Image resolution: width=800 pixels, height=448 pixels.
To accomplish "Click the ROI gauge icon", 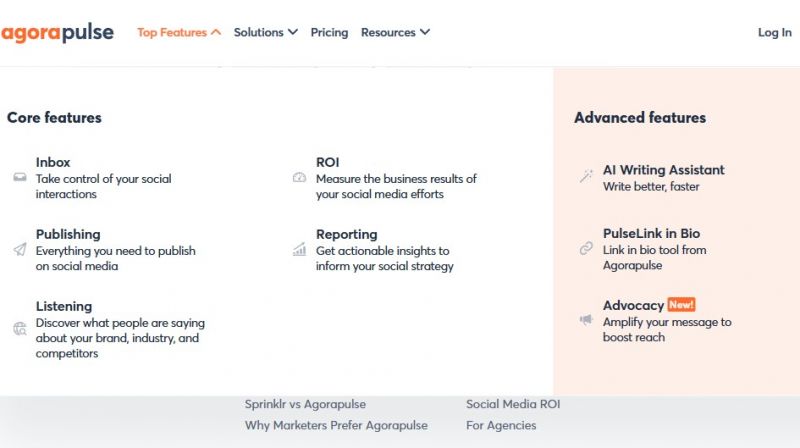I will pos(299,178).
